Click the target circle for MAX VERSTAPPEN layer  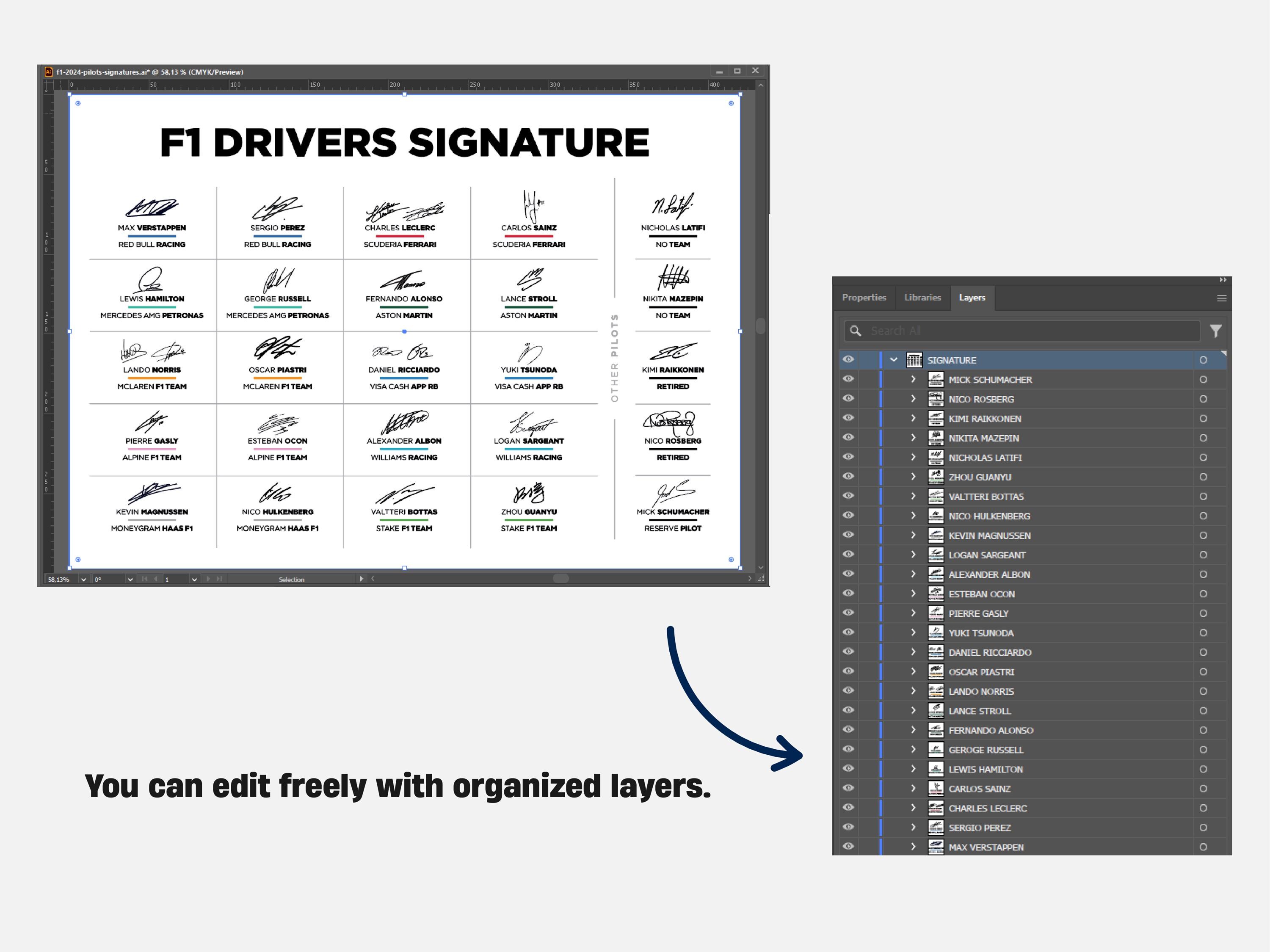coord(1204,847)
